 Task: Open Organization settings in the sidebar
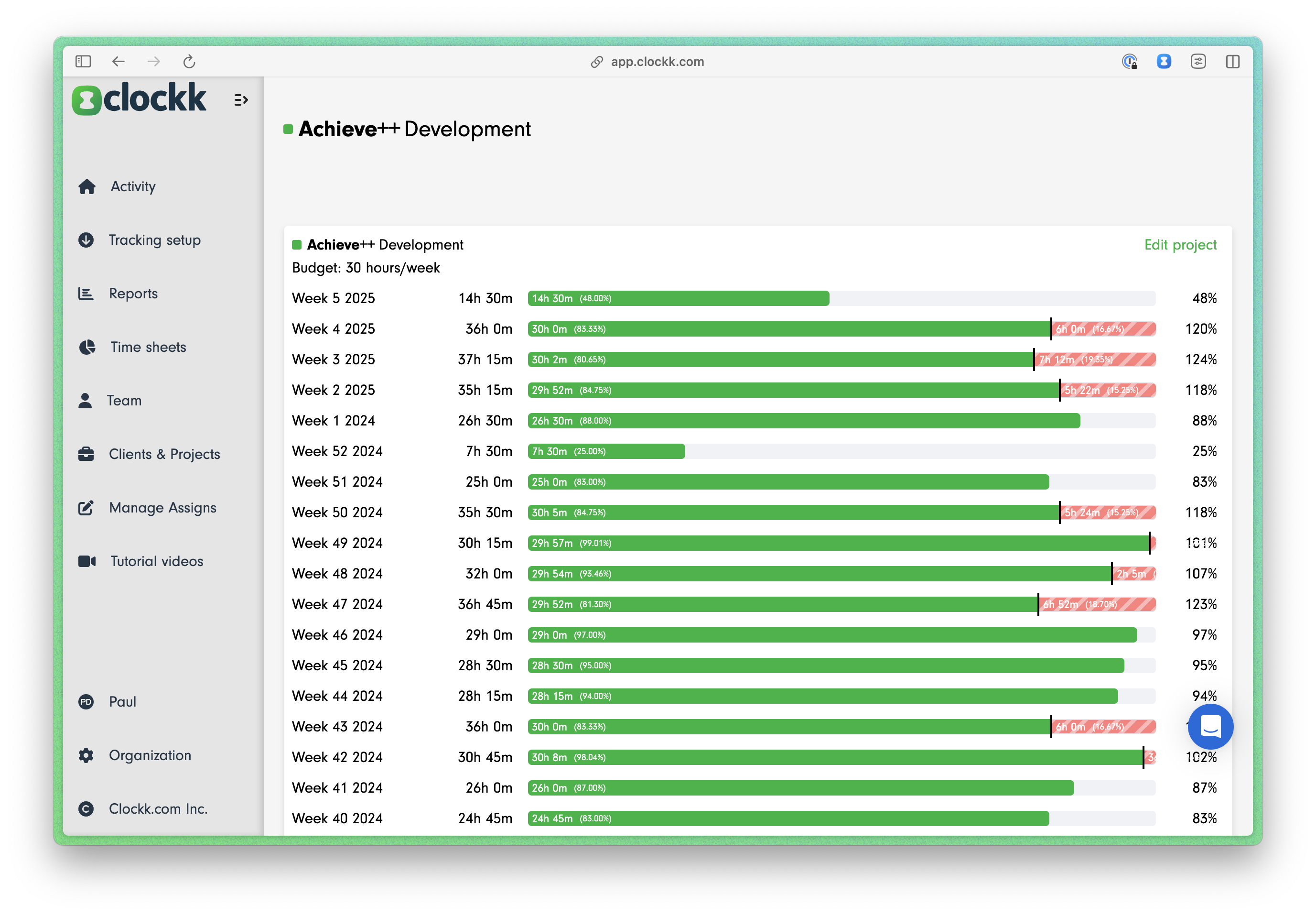pos(150,755)
